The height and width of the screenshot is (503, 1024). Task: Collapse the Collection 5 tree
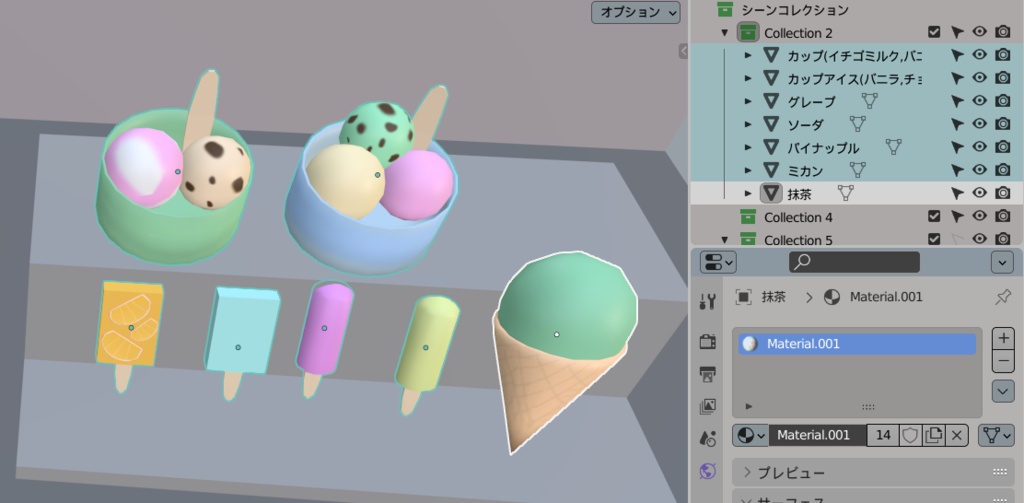pyautogui.click(x=724, y=240)
